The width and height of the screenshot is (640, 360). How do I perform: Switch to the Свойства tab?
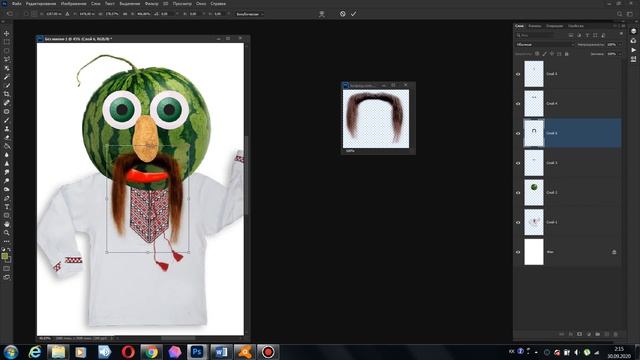click(x=576, y=26)
